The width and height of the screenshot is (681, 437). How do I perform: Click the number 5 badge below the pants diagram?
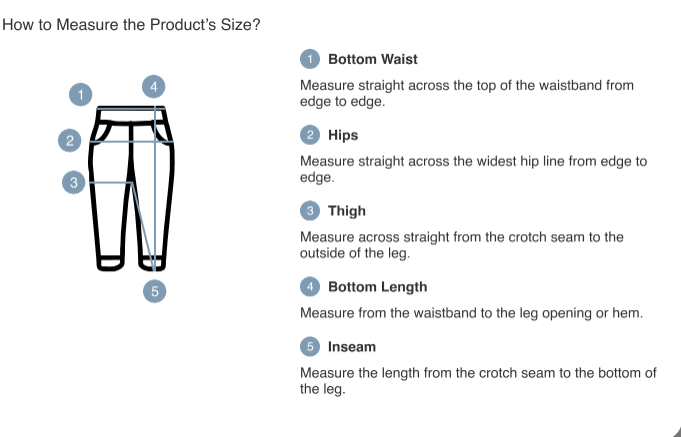153,291
